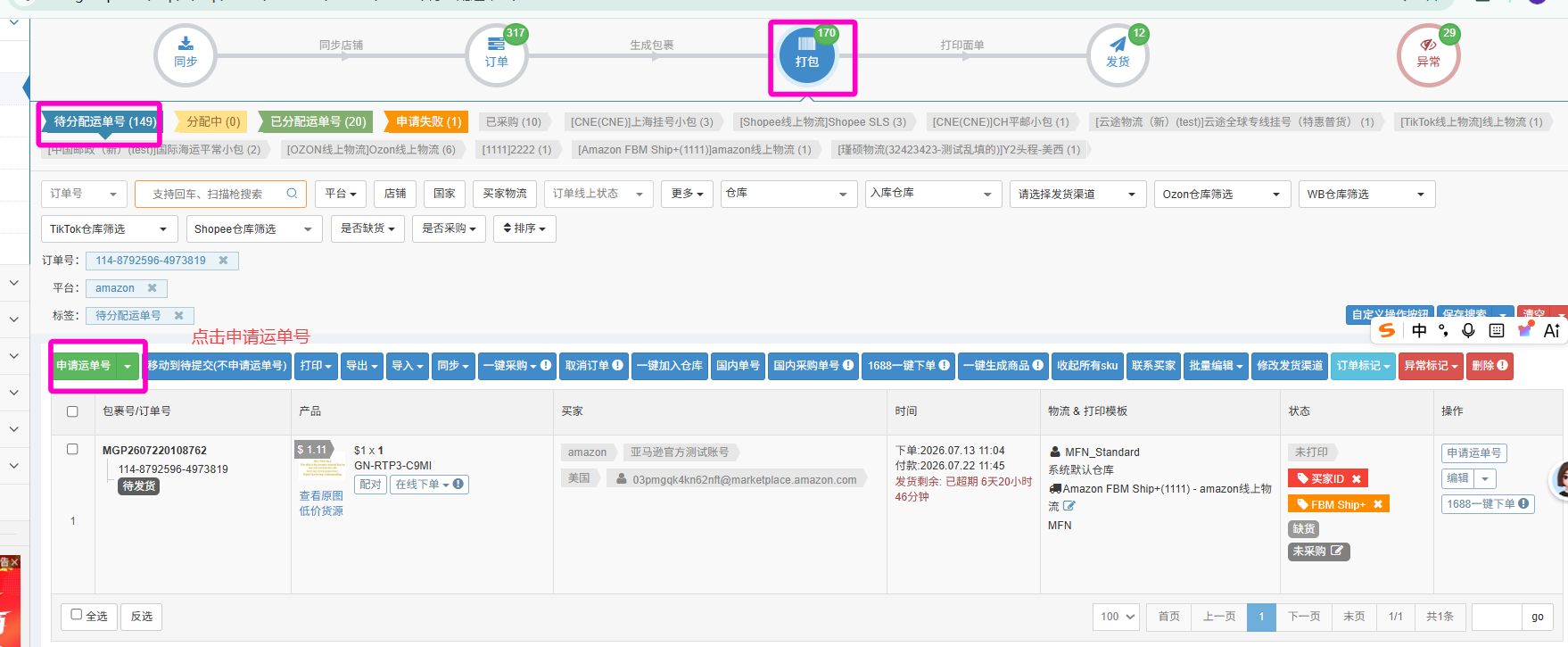
Task: Open the input method skin box icon
Action: click(x=1525, y=330)
